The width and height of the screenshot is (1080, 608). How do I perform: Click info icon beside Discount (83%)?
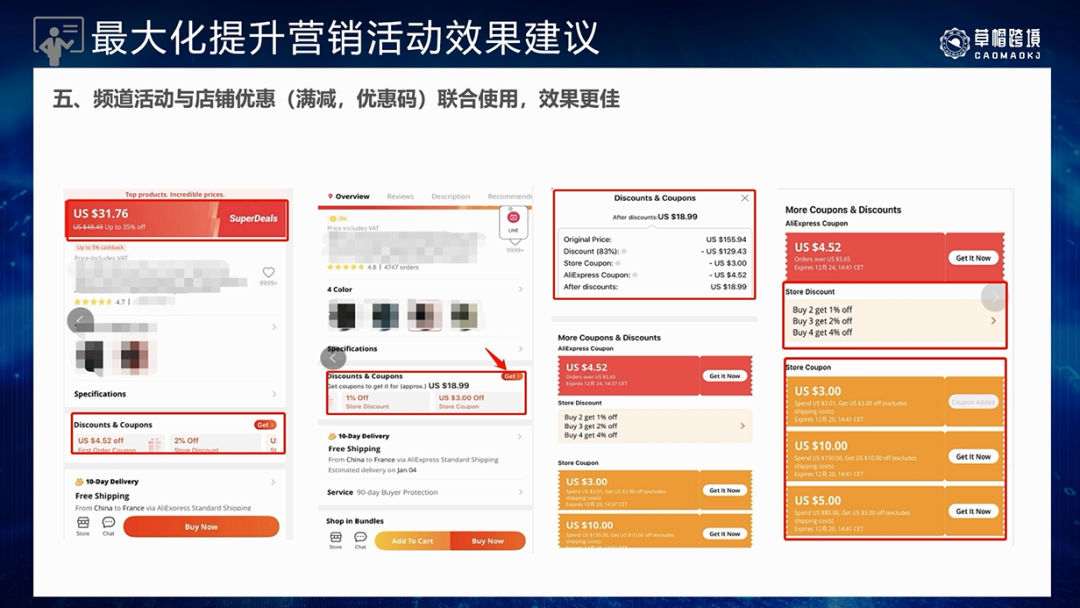point(624,251)
